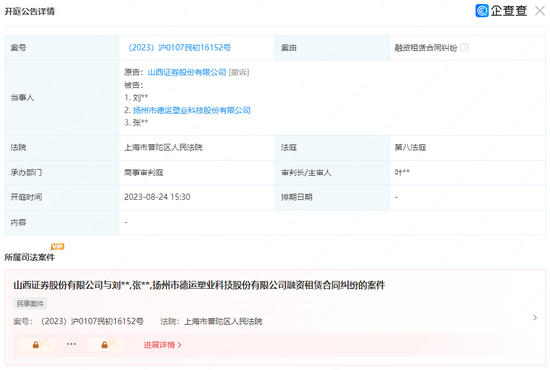Select the 所属司法案件 heading
550x370 pixels.
point(29,257)
